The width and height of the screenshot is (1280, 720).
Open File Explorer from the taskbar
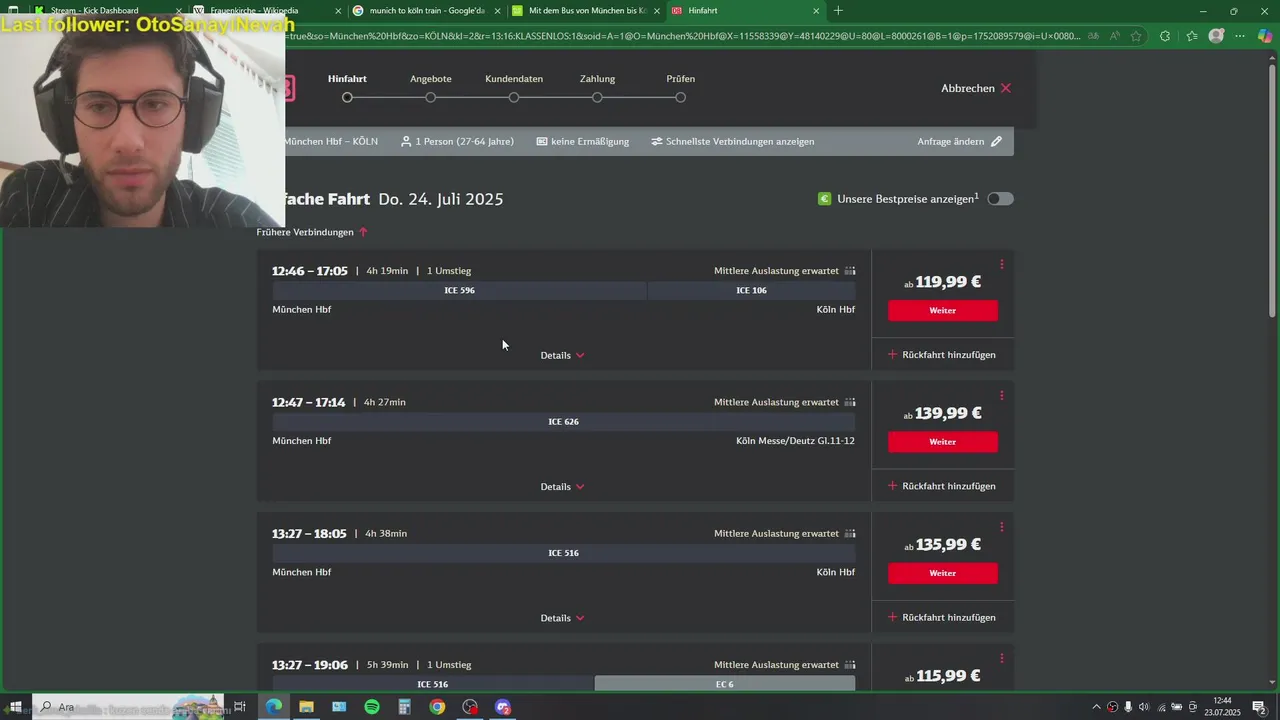306,707
